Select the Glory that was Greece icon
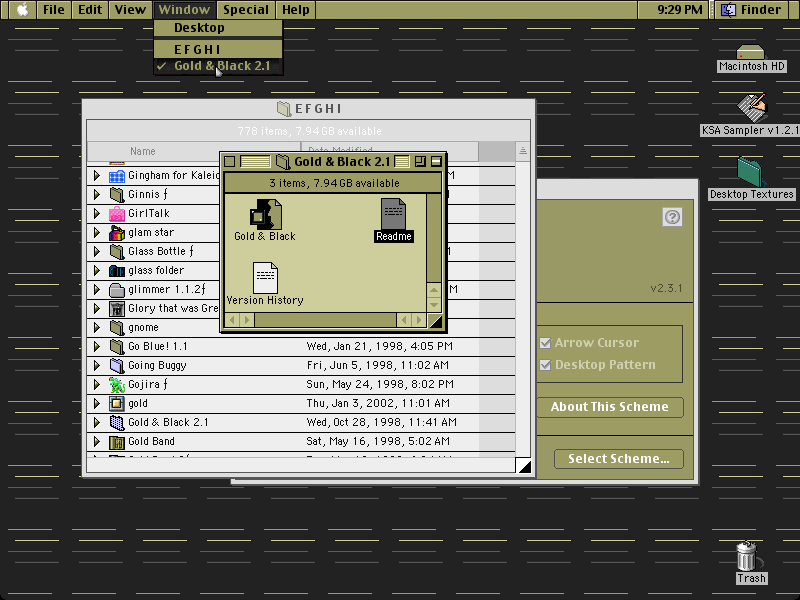The width and height of the screenshot is (800, 600). click(117, 309)
